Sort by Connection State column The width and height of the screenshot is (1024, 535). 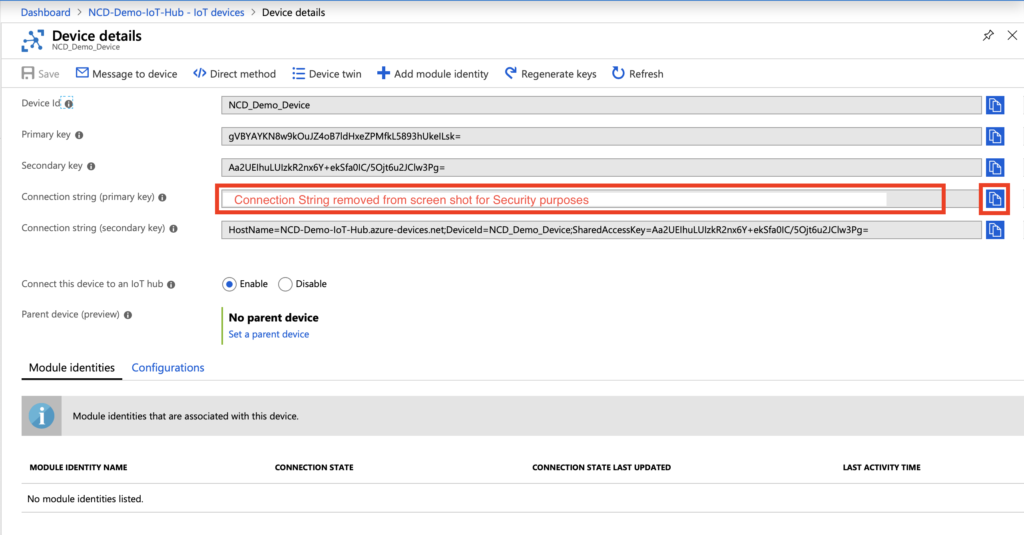(x=314, y=468)
